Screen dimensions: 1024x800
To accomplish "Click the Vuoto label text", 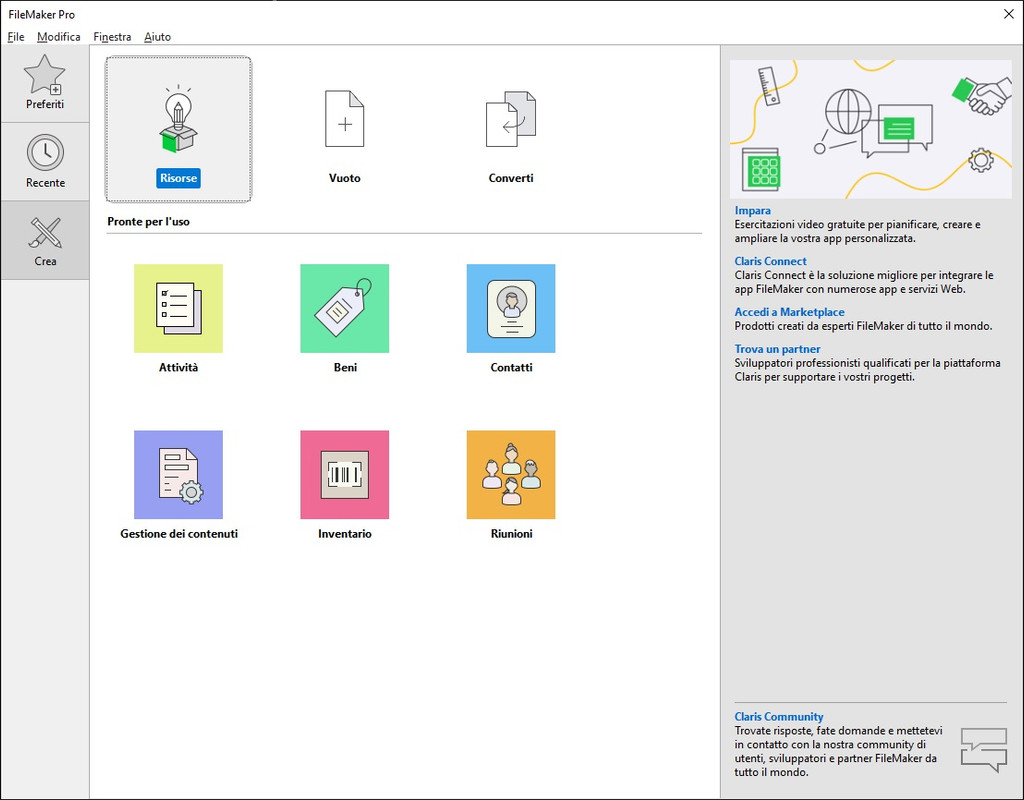I will pos(345,178).
